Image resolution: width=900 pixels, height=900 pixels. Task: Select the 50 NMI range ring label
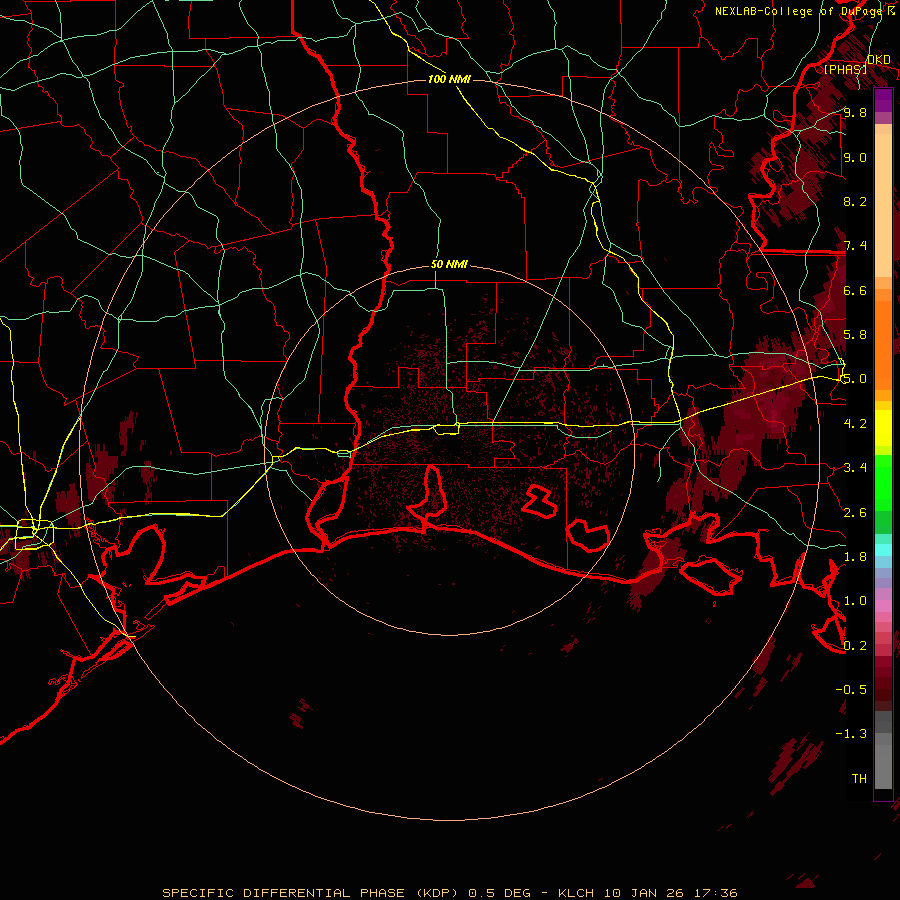point(449,265)
